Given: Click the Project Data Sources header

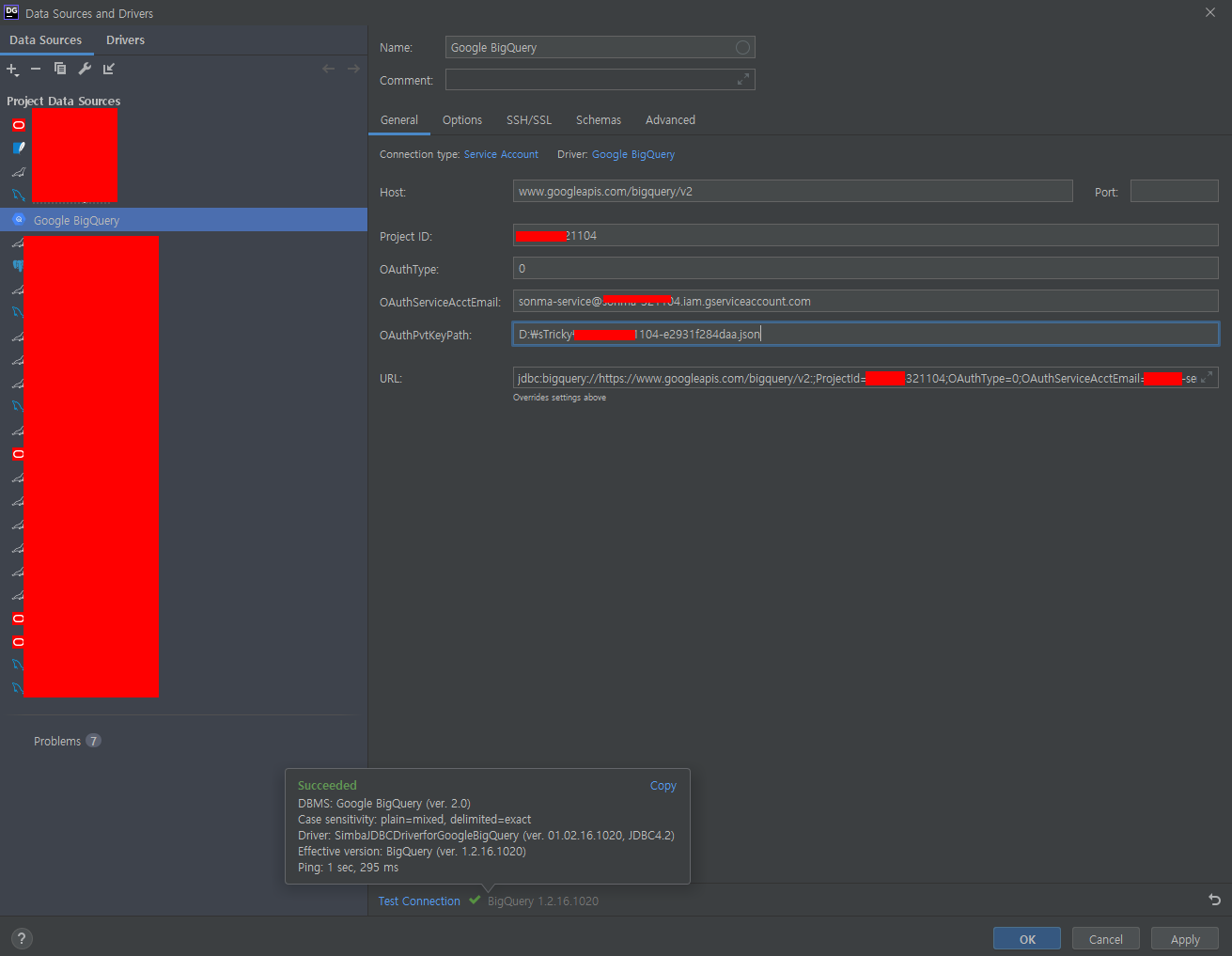Looking at the screenshot, I should coord(63,101).
